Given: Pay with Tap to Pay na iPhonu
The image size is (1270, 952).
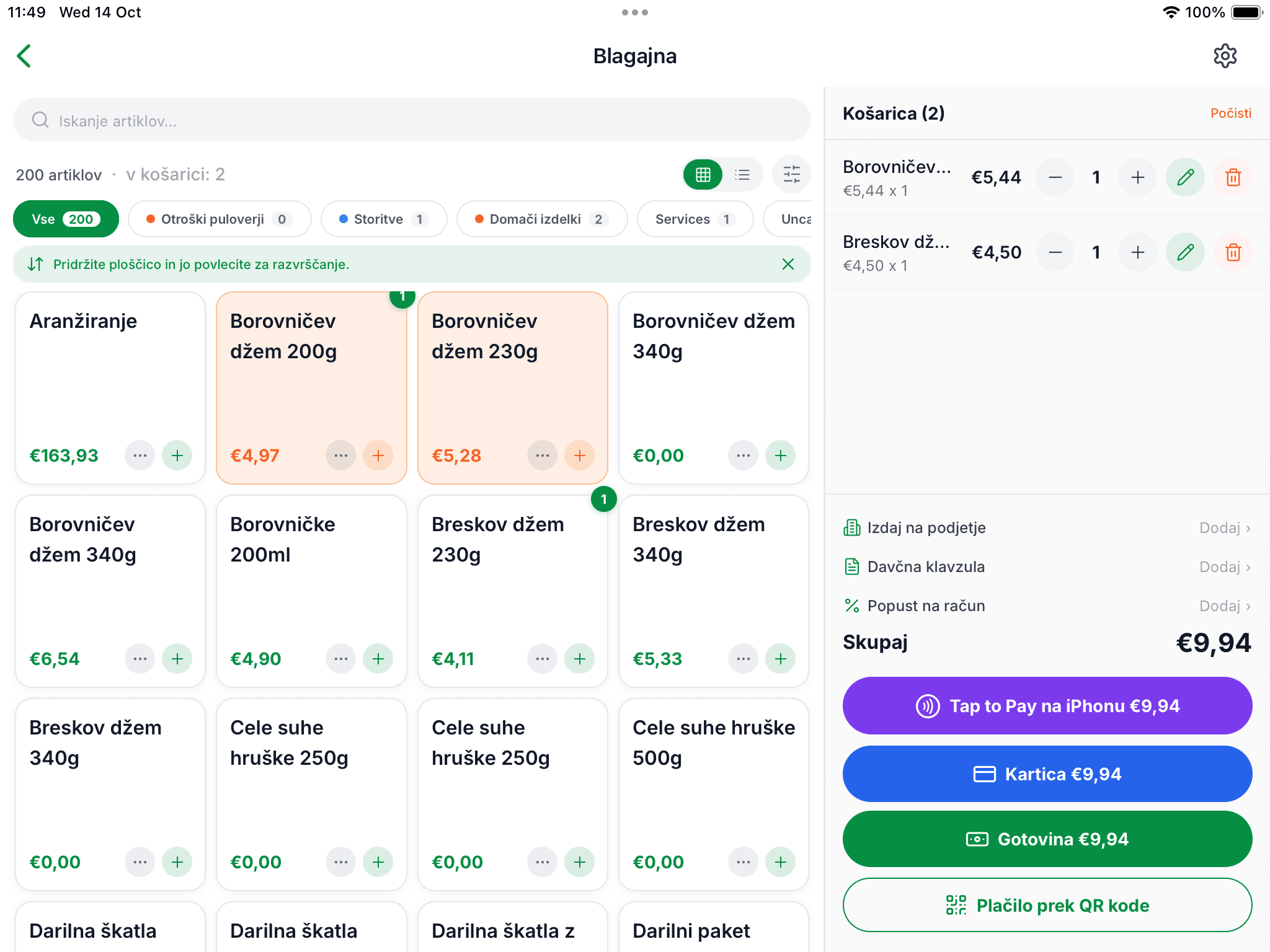Looking at the screenshot, I should click(1047, 706).
